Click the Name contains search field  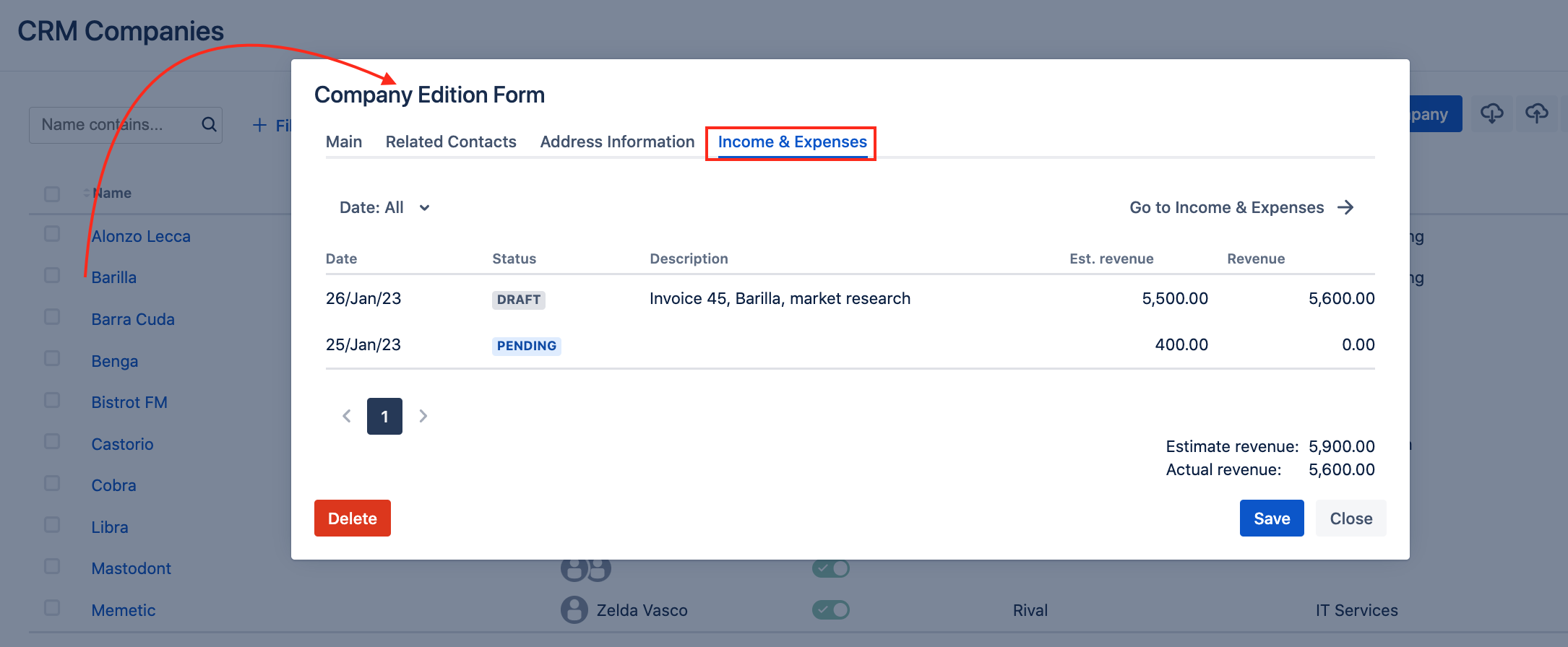click(x=116, y=125)
